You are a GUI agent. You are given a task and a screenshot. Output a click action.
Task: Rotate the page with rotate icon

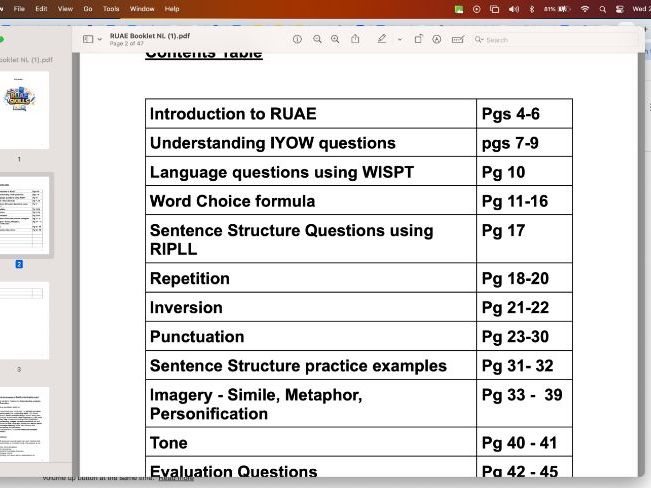tap(418, 39)
